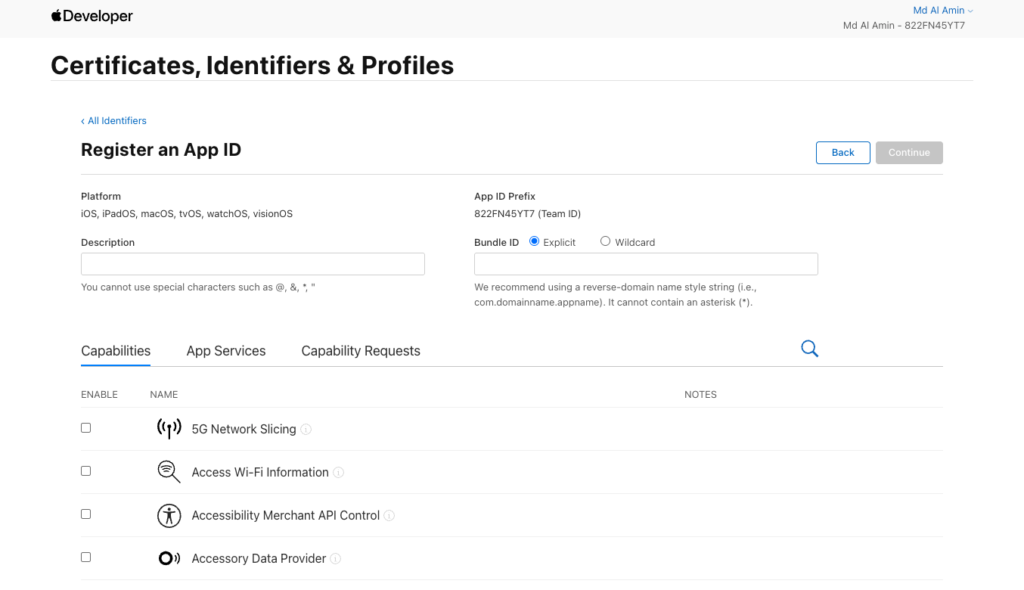Switch to the Capabilities tab
The width and height of the screenshot is (1024, 590).
(116, 351)
